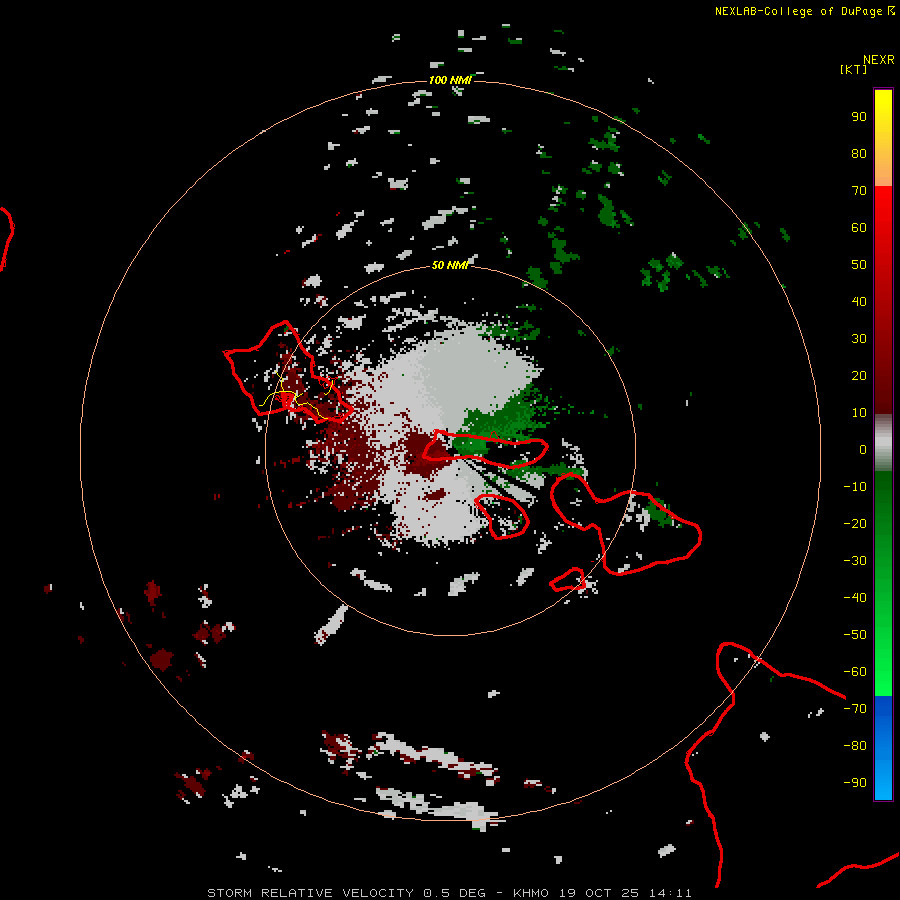Click the 80 value on velocity scale
Screen dimensions: 900x900
tap(859, 153)
